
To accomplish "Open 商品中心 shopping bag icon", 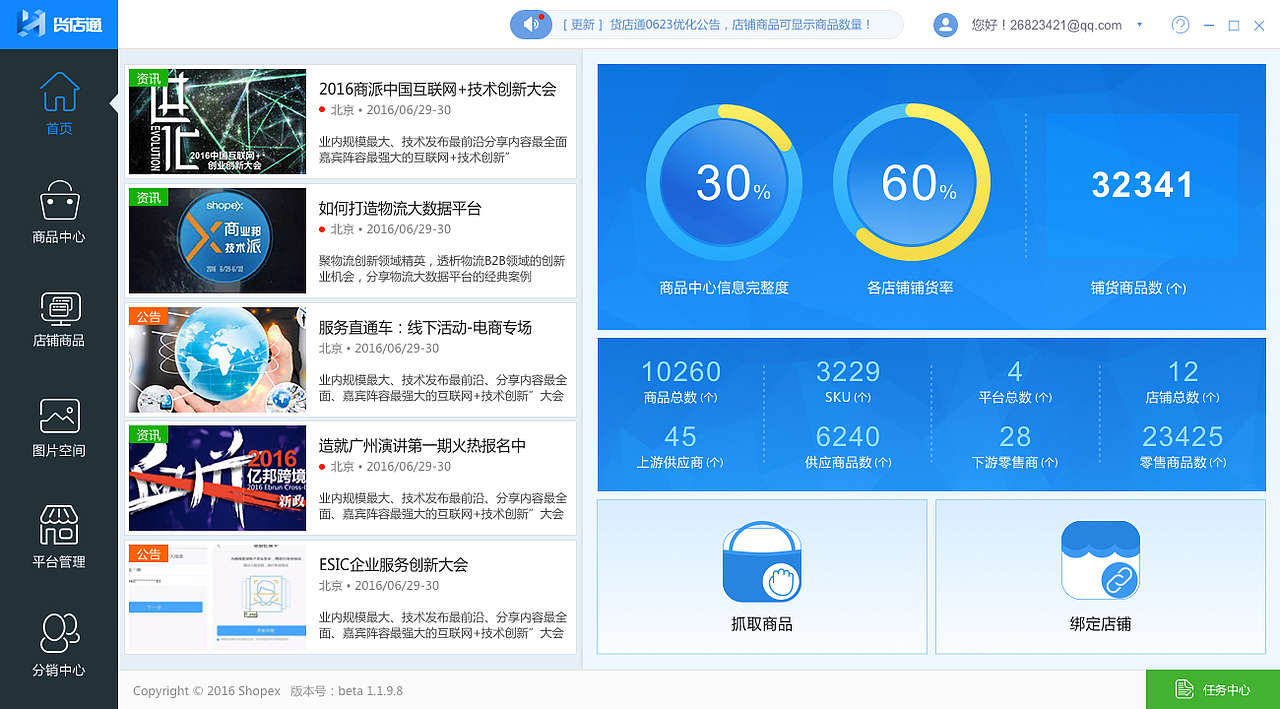I will [59, 201].
